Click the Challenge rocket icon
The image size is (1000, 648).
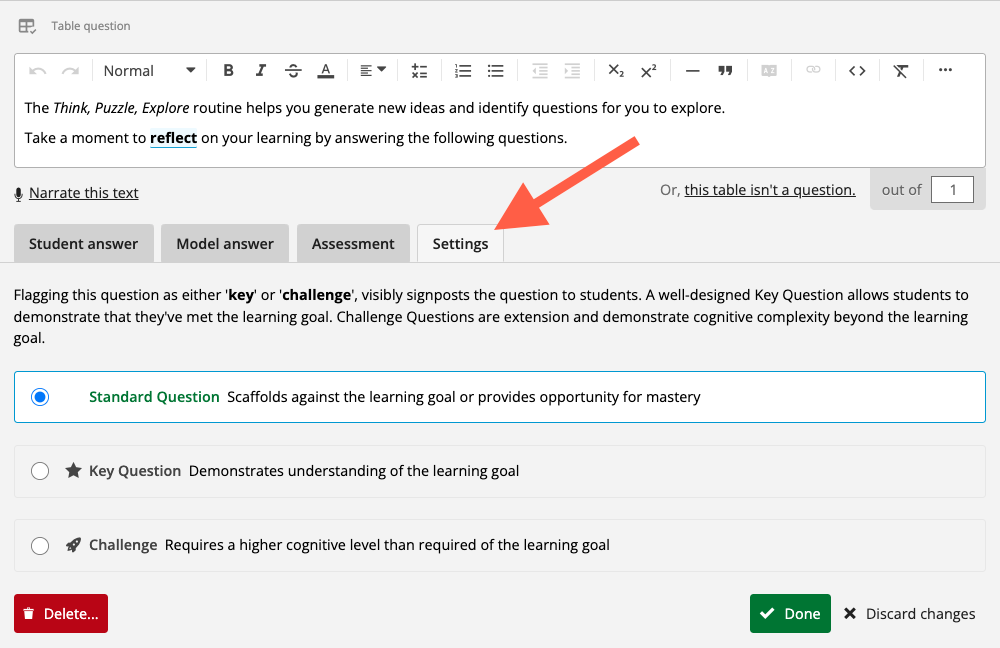(73, 545)
